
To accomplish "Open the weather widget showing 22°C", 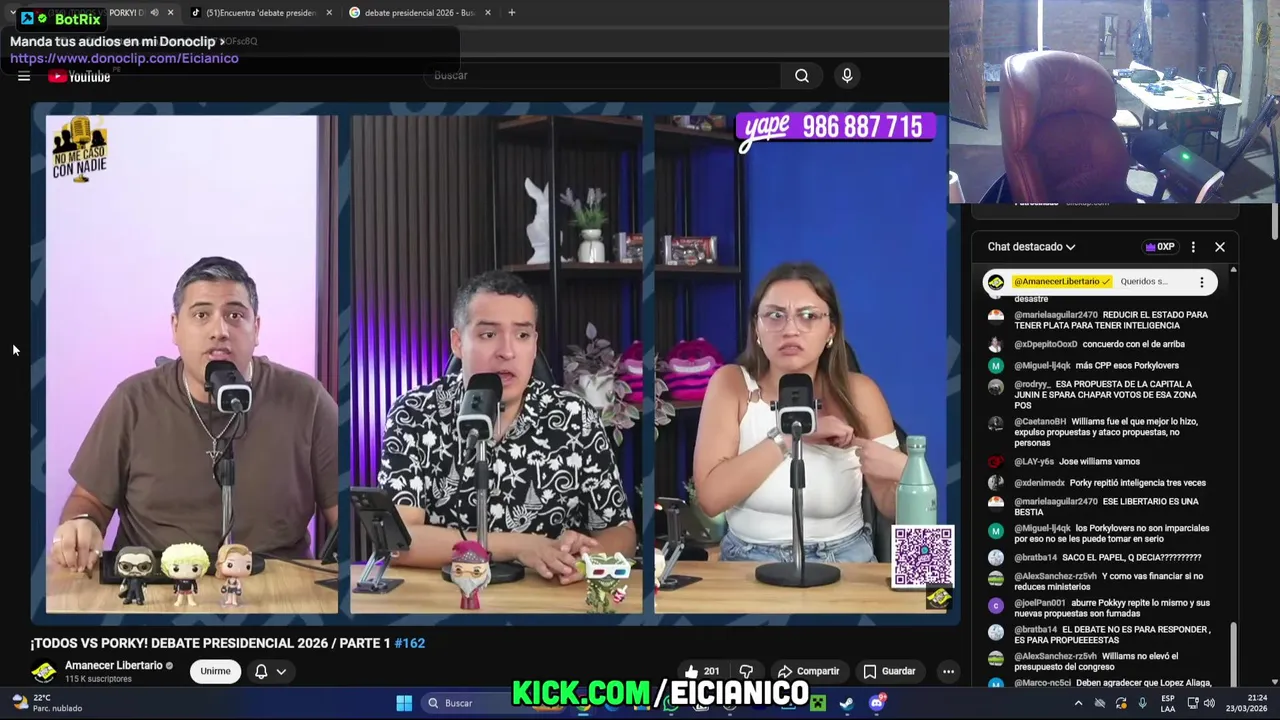I will tap(45, 703).
